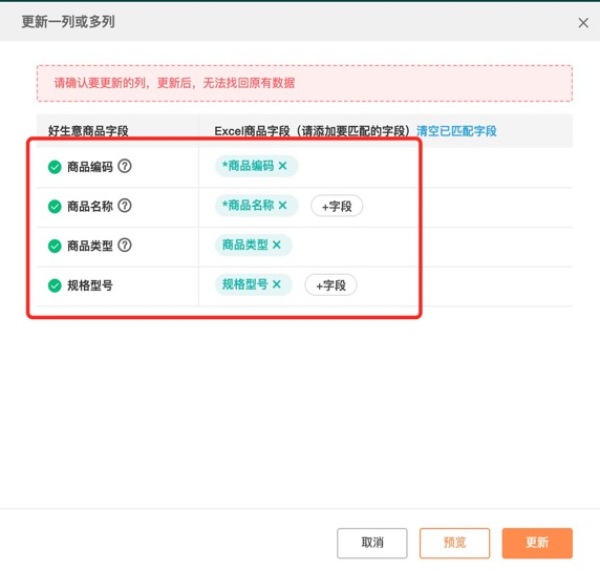Toggle green check for 规格型号 row

click(55, 286)
